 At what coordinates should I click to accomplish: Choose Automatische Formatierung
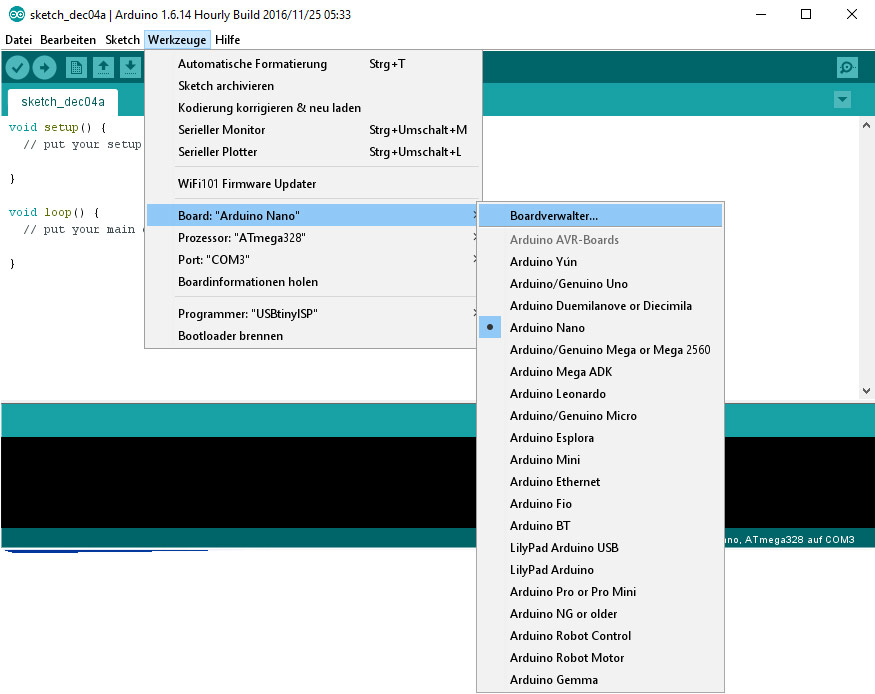pyautogui.click(x=312, y=64)
